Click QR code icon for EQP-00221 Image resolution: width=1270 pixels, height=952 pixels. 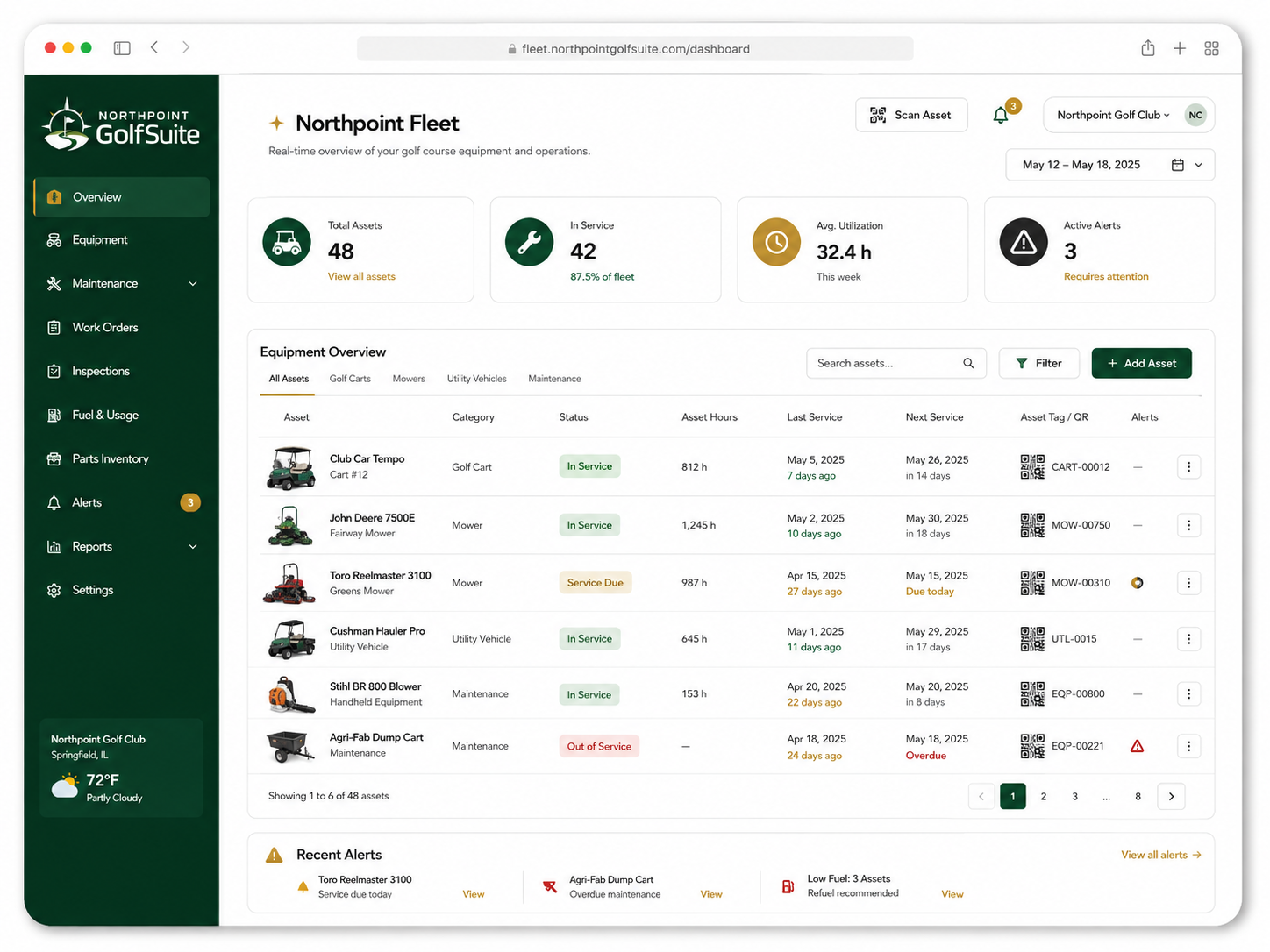click(x=1032, y=746)
